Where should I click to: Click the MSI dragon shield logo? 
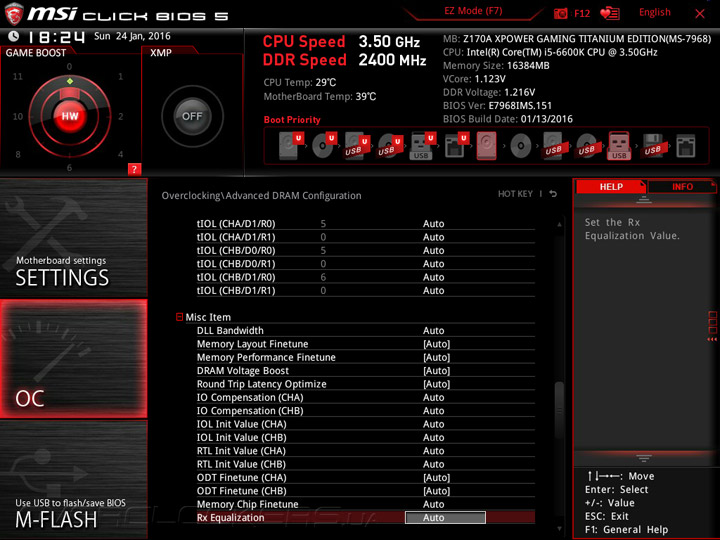pos(14,14)
